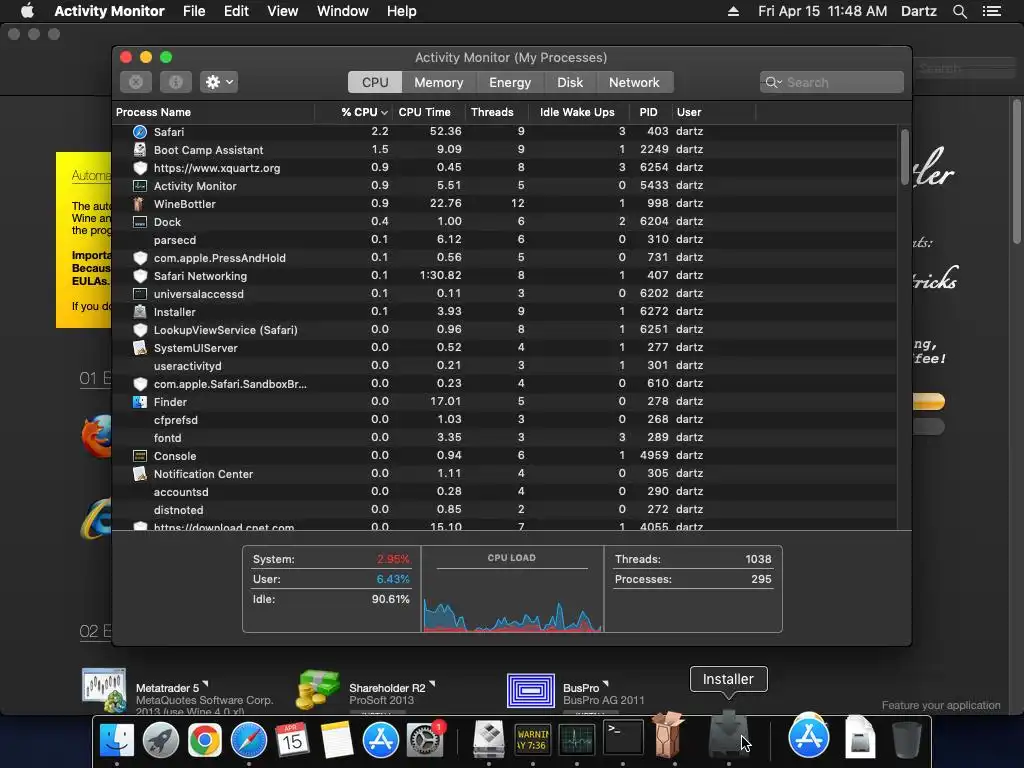Image resolution: width=1024 pixels, height=768 pixels.
Task: Click the shield icon for https://www.xquartz.org
Action: click(140, 168)
